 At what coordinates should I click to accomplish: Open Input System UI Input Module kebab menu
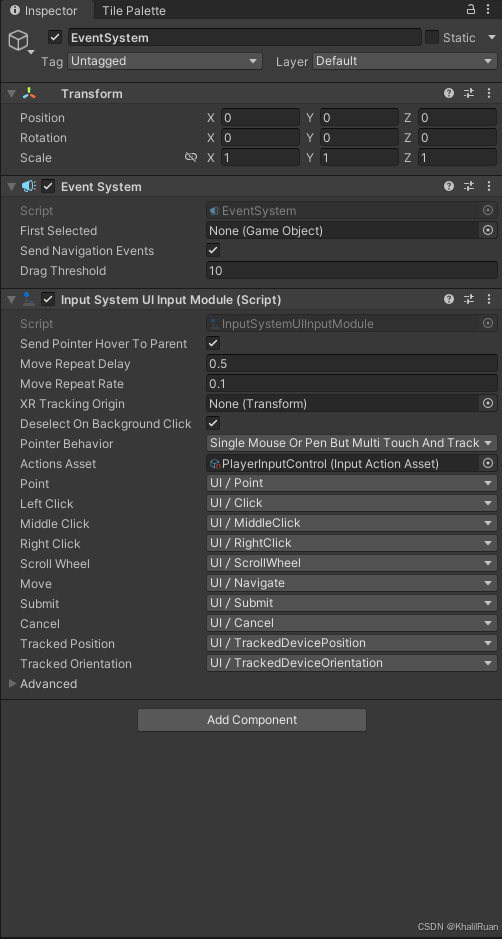click(489, 299)
